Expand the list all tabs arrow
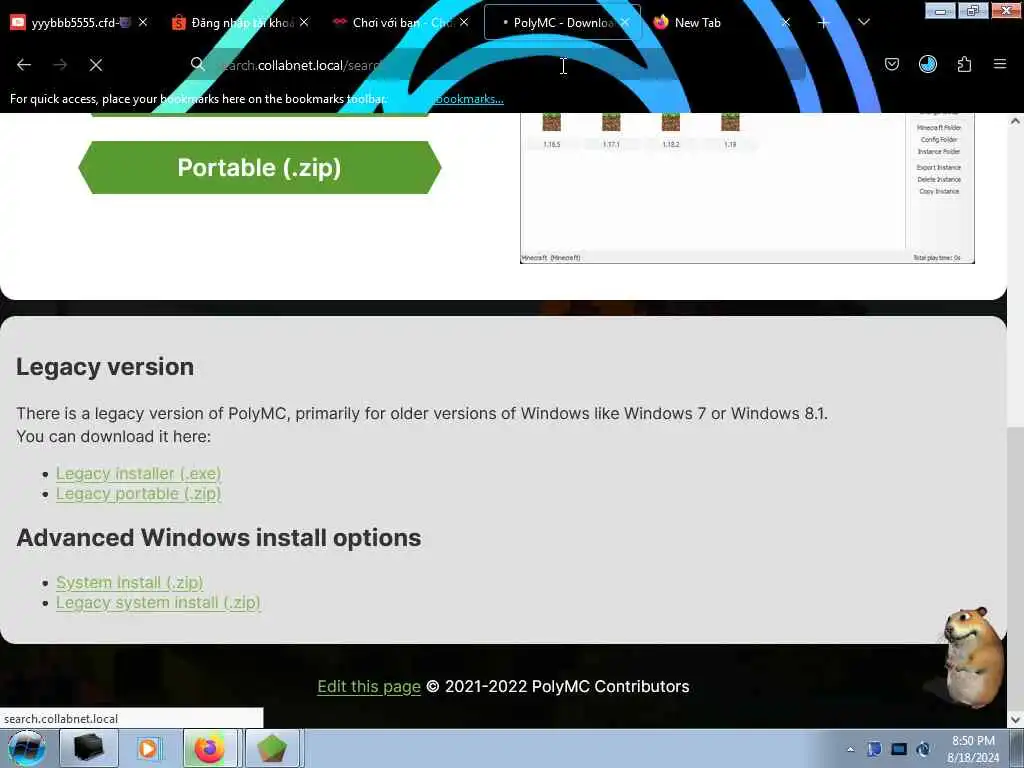This screenshot has height=768, width=1024. coord(863,23)
